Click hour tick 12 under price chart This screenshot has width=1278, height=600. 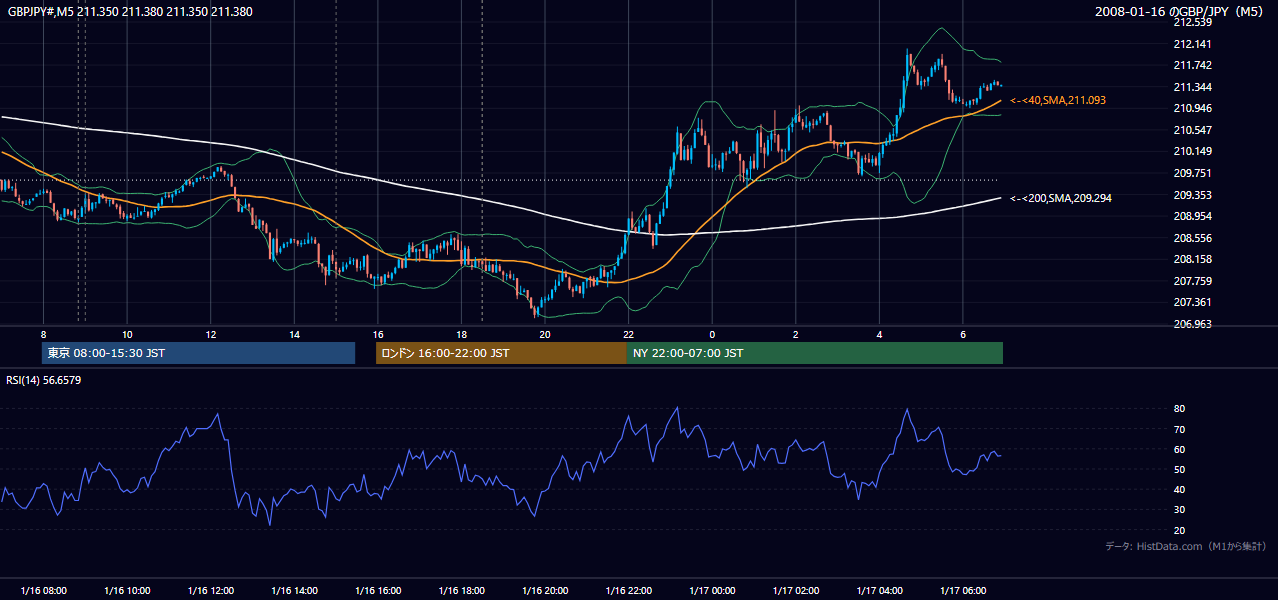point(210,334)
